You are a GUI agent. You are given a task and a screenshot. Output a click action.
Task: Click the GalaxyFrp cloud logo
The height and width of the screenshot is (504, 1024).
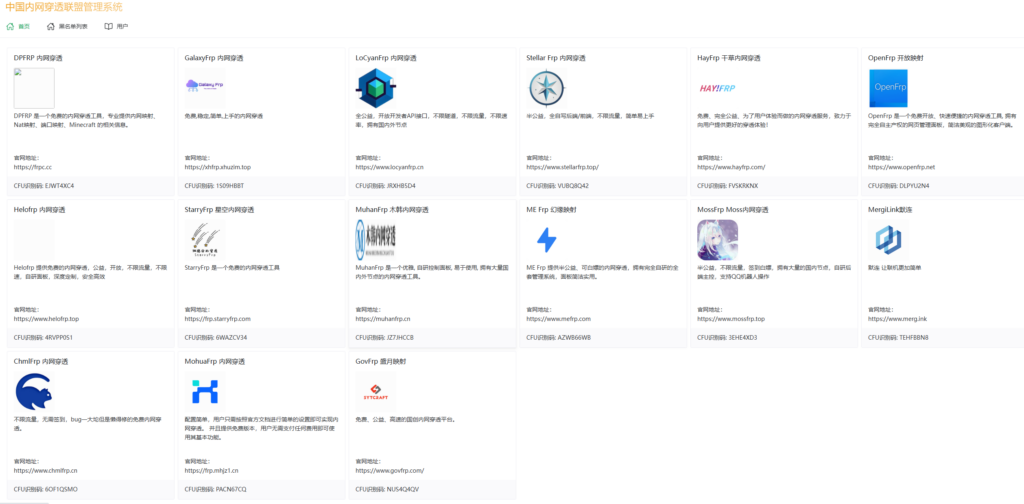click(x=205, y=87)
